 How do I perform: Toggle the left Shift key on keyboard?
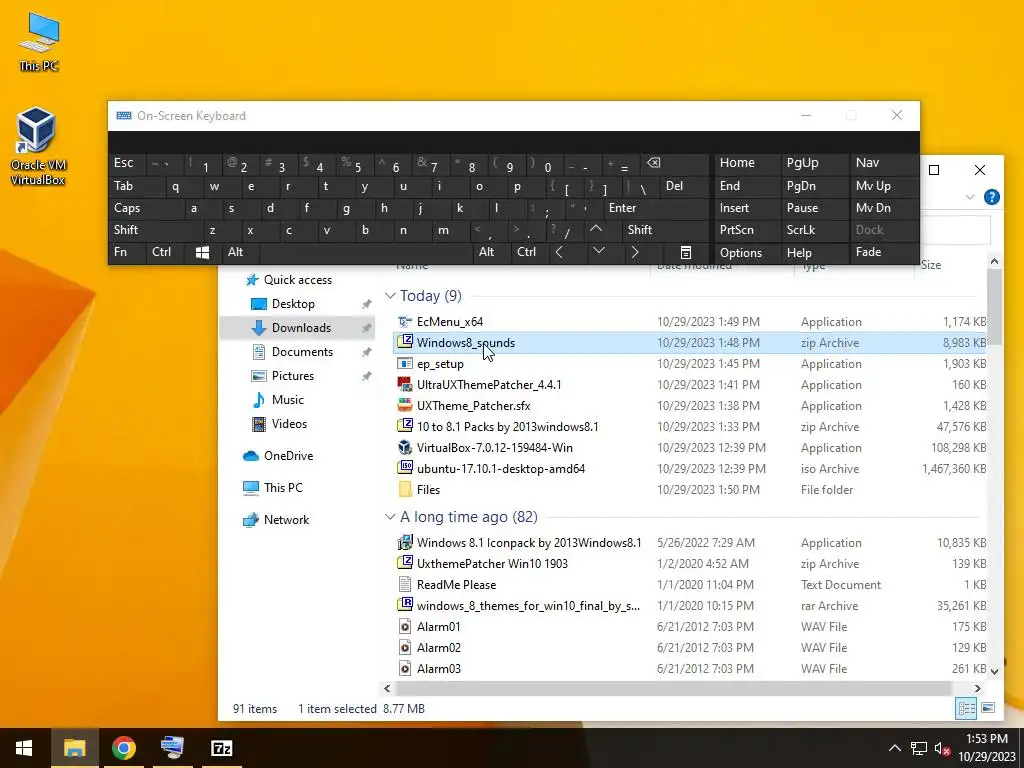pyautogui.click(x=156, y=230)
